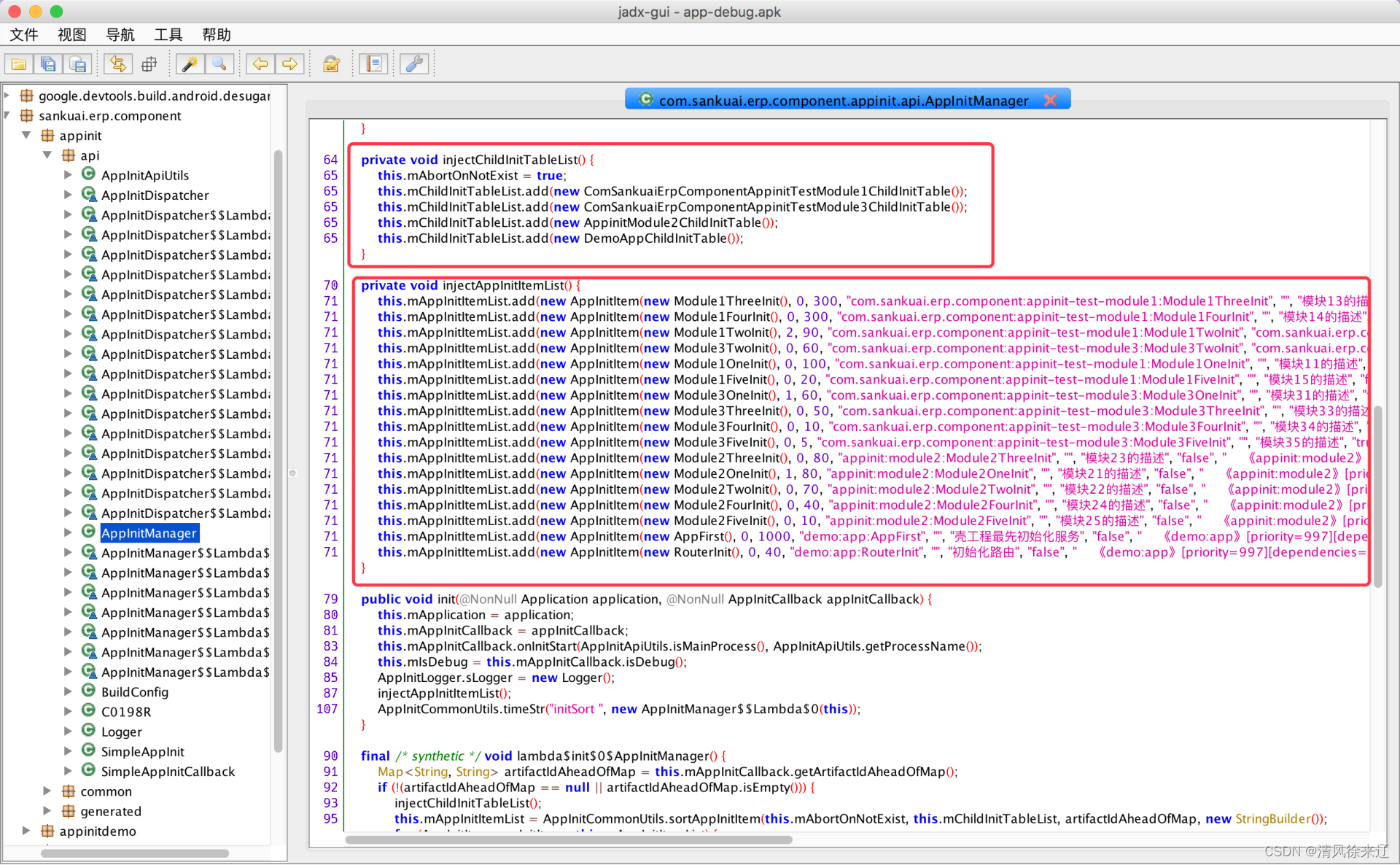Expand the appinitdemo package node

26,830
